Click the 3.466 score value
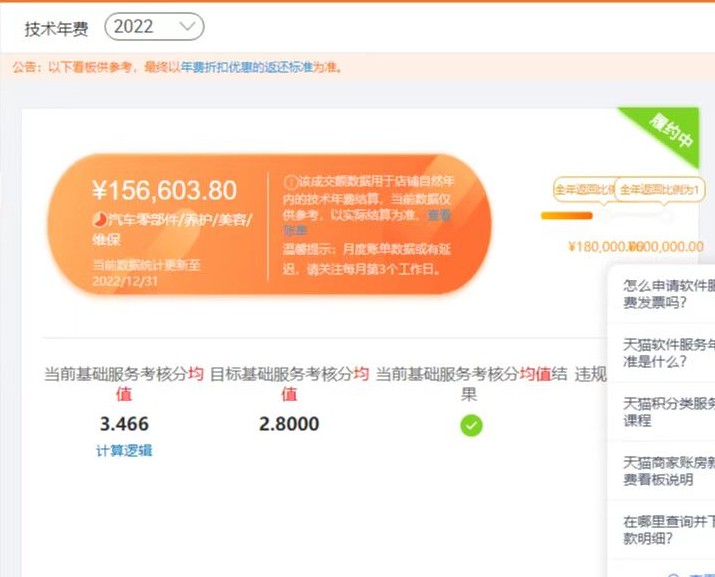 click(124, 424)
